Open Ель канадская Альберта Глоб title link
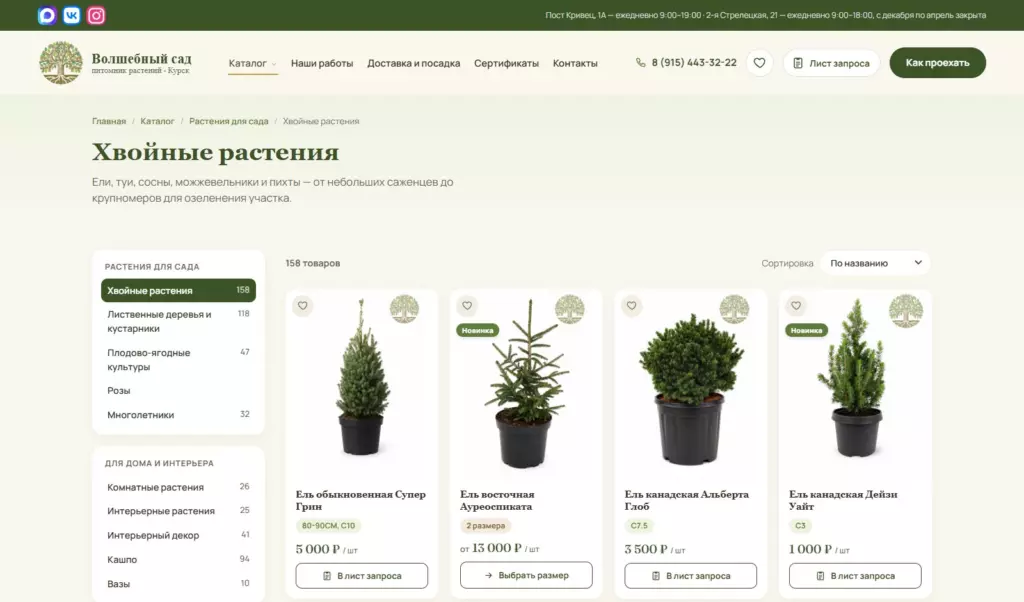 click(x=686, y=500)
